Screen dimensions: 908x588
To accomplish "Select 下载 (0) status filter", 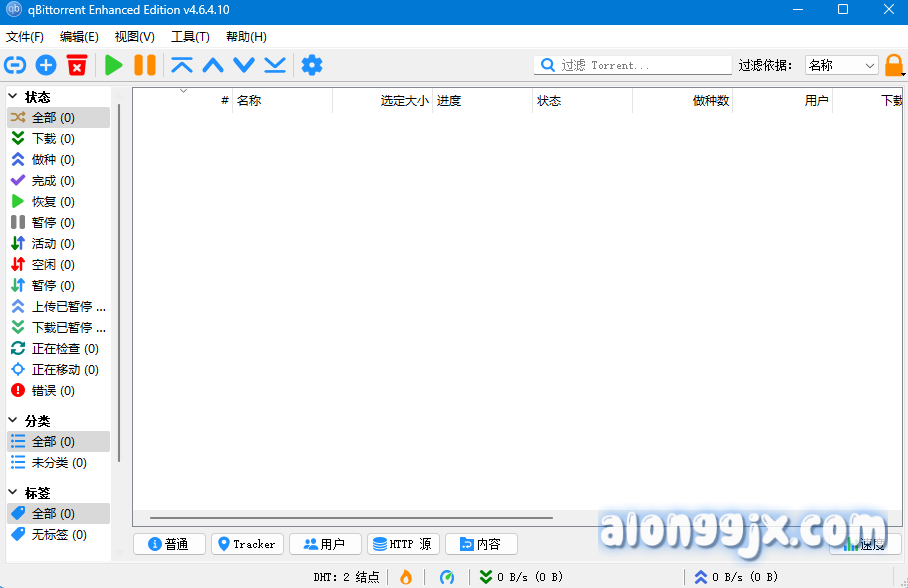I will pyautogui.click(x=52, y=139).
